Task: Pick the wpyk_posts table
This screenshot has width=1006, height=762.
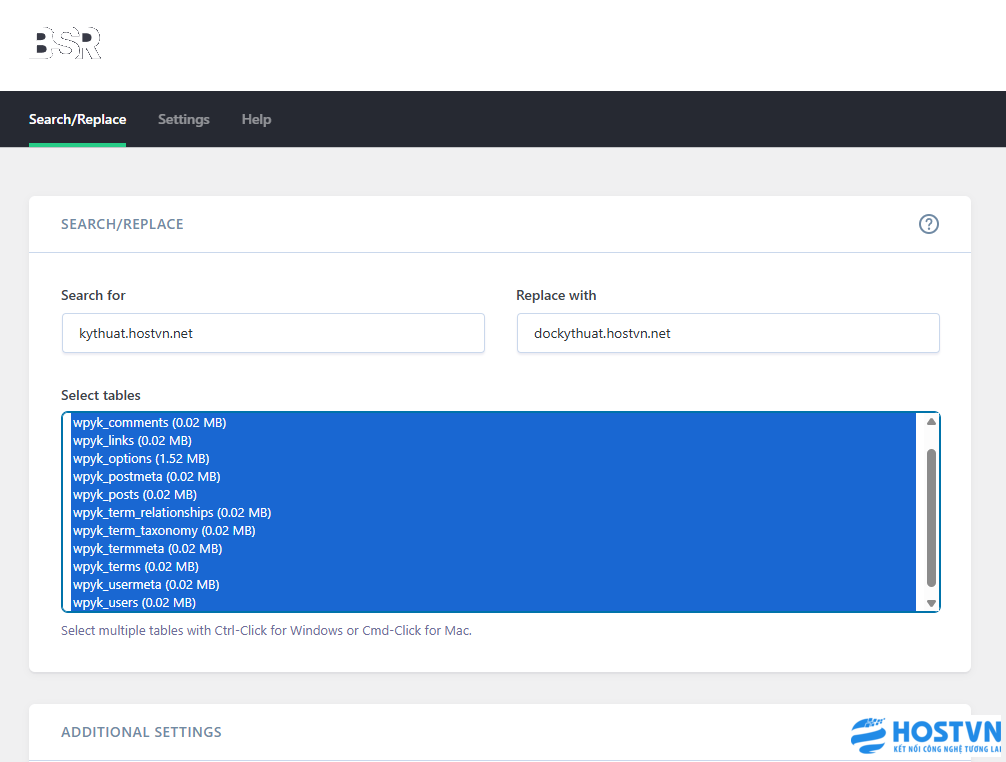Action: pos(135,495)
